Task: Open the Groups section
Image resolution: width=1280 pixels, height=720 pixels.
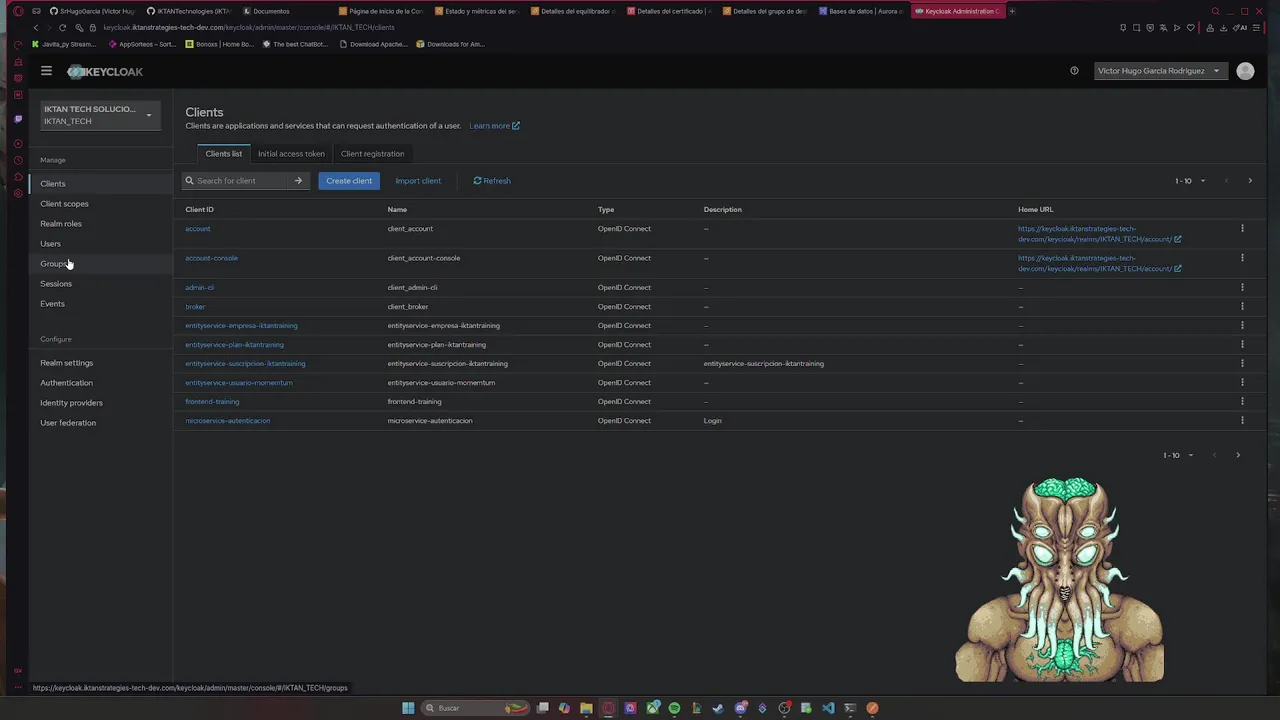Action: click(53, 264)
